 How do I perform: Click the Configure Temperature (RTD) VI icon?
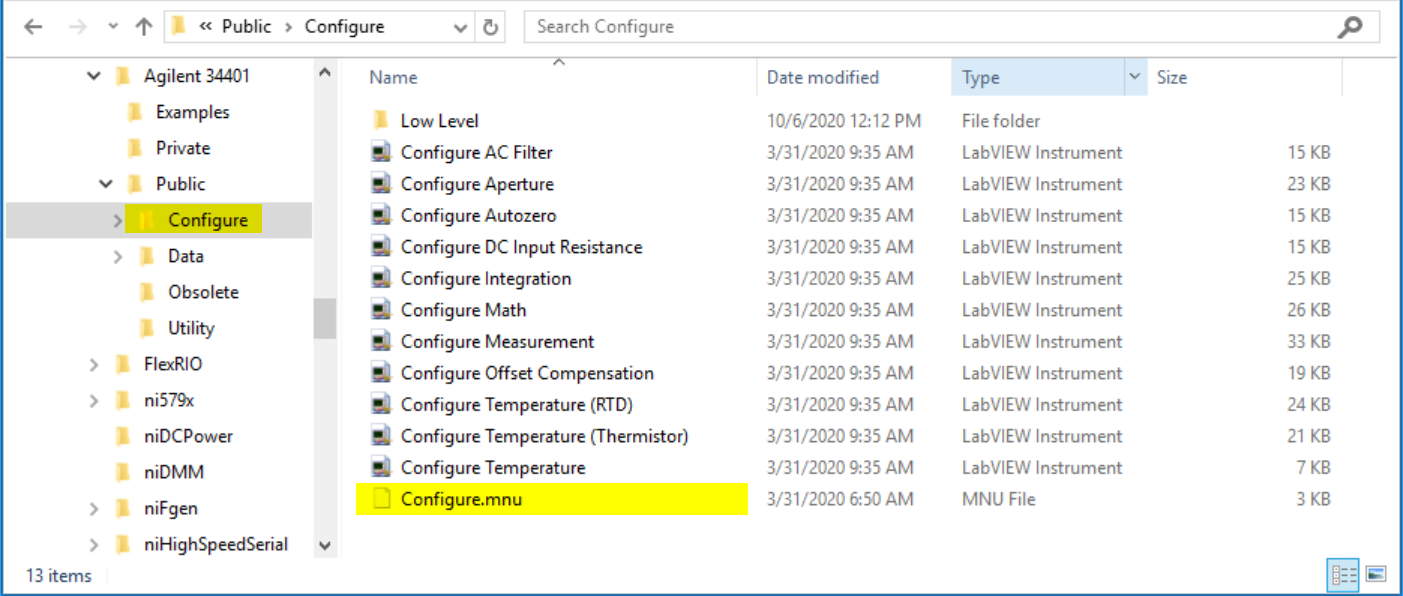pyautogui.click(x=381, y=404)
